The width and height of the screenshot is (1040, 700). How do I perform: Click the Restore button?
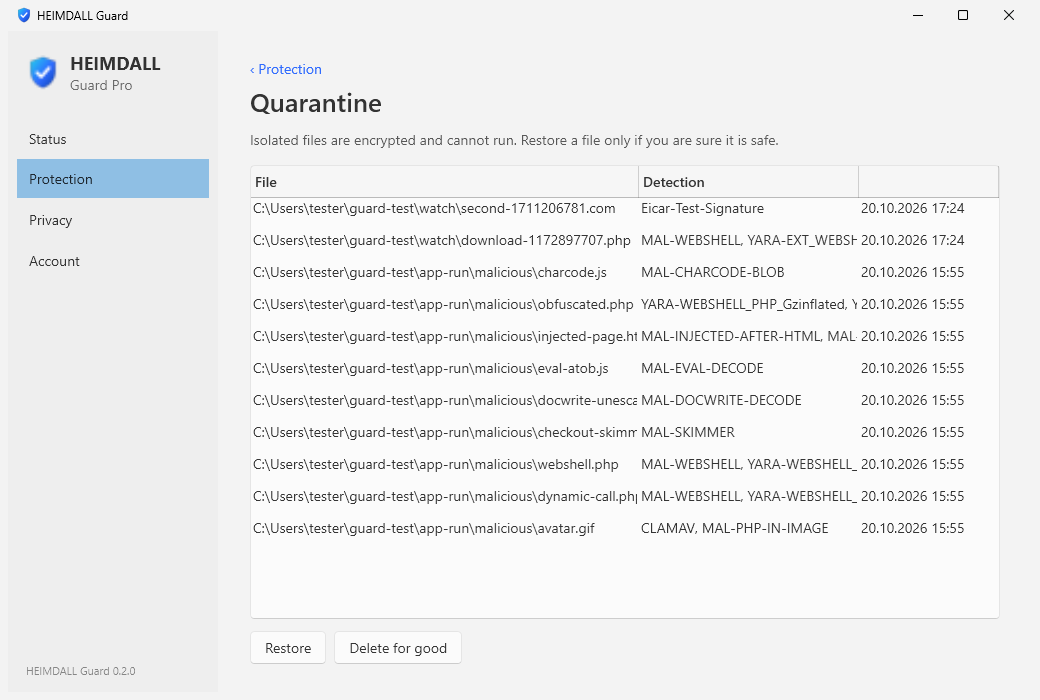(x=288, y=648)
